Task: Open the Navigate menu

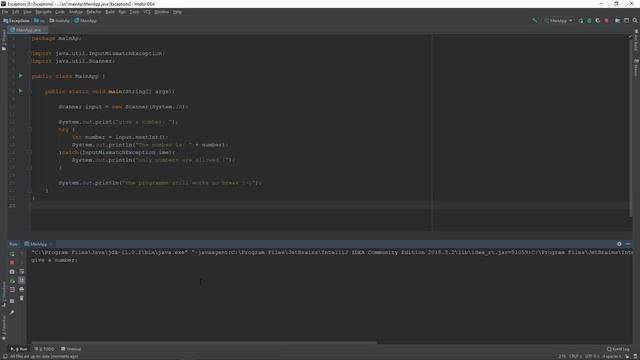Action: [x=43, y=12]
